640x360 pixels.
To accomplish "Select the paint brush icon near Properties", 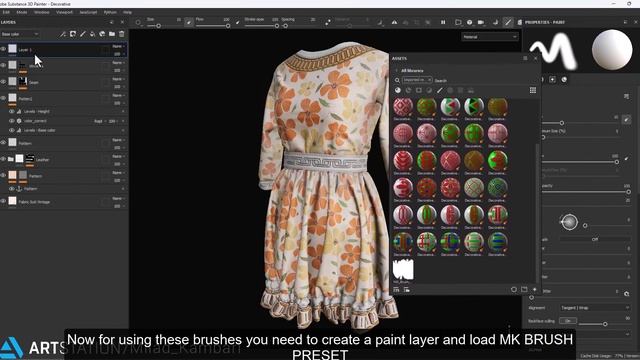I will (x=508, y=22).
